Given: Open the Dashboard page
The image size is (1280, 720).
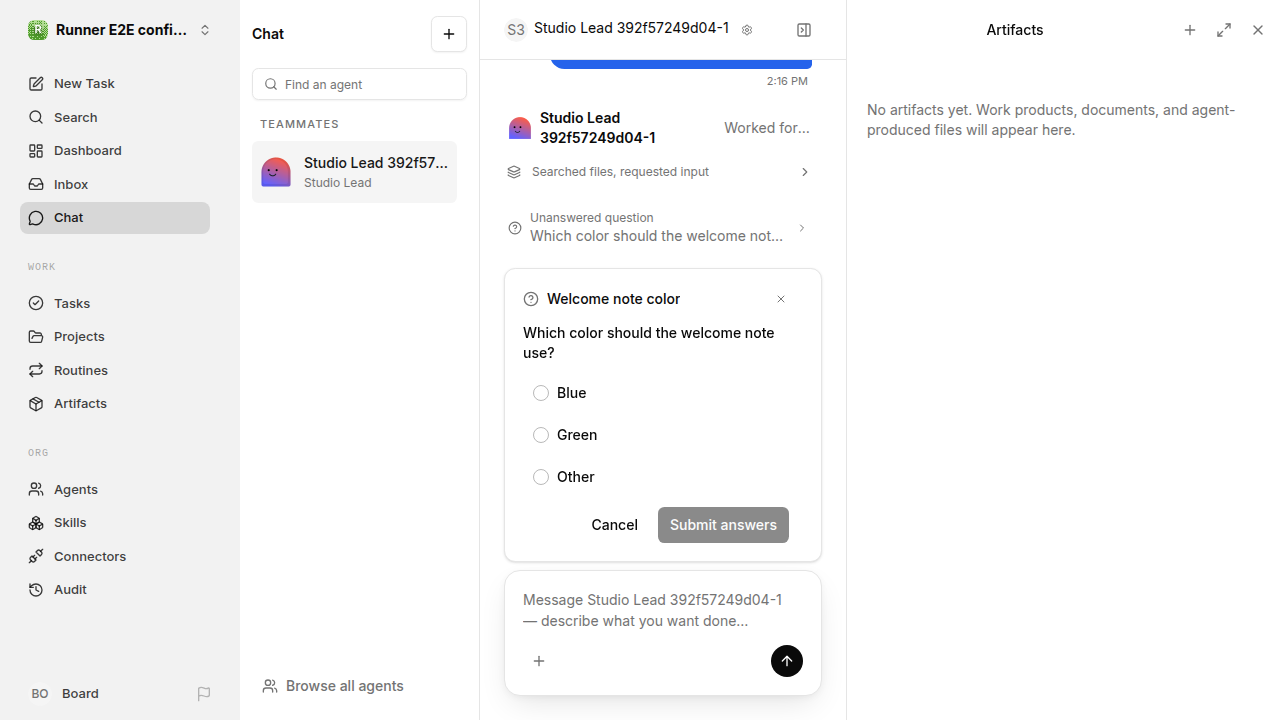Looking at the screenshot, I should [x=115, y=151].
